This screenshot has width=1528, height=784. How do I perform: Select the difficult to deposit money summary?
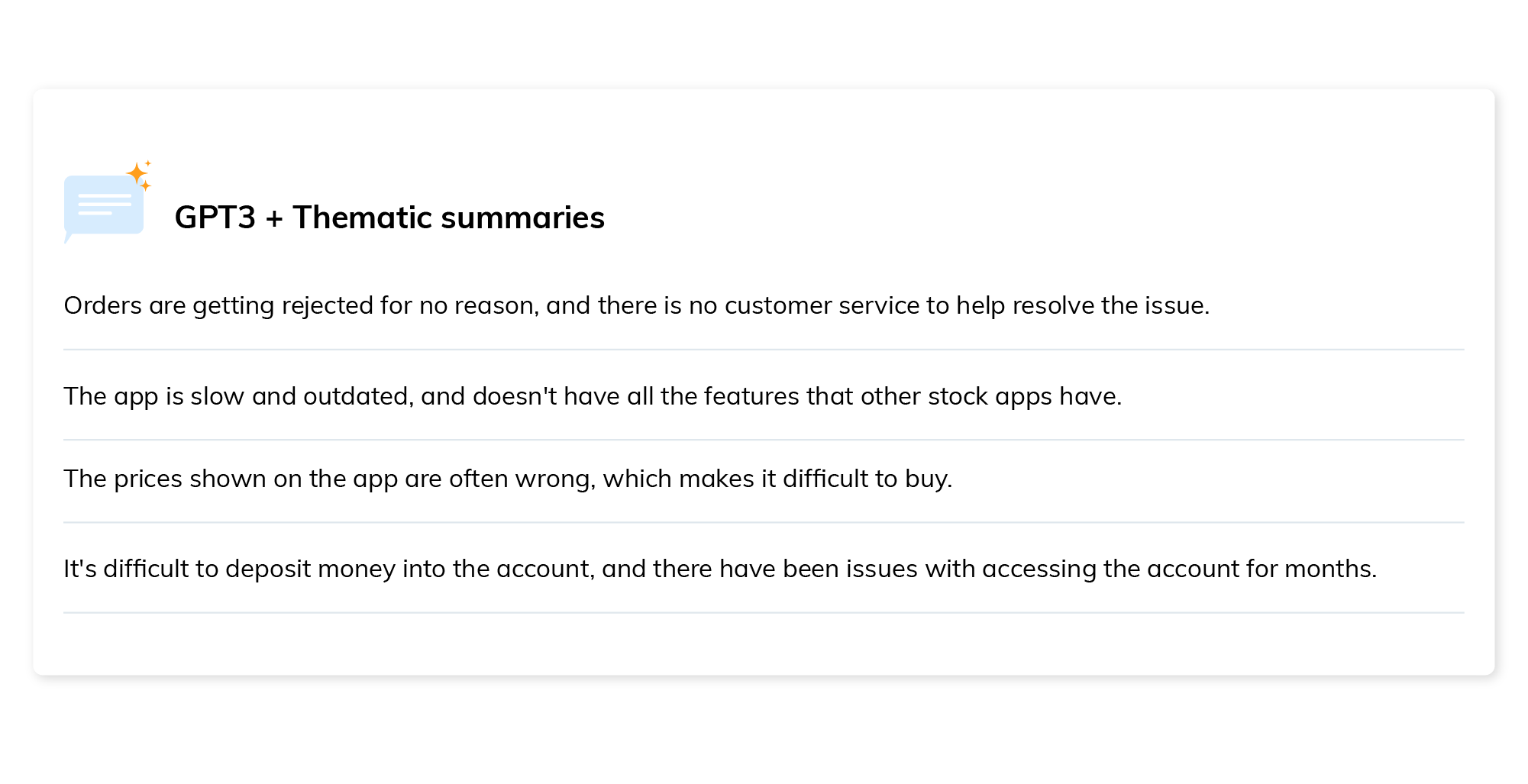pyautogui.click(x=720, y=569)
